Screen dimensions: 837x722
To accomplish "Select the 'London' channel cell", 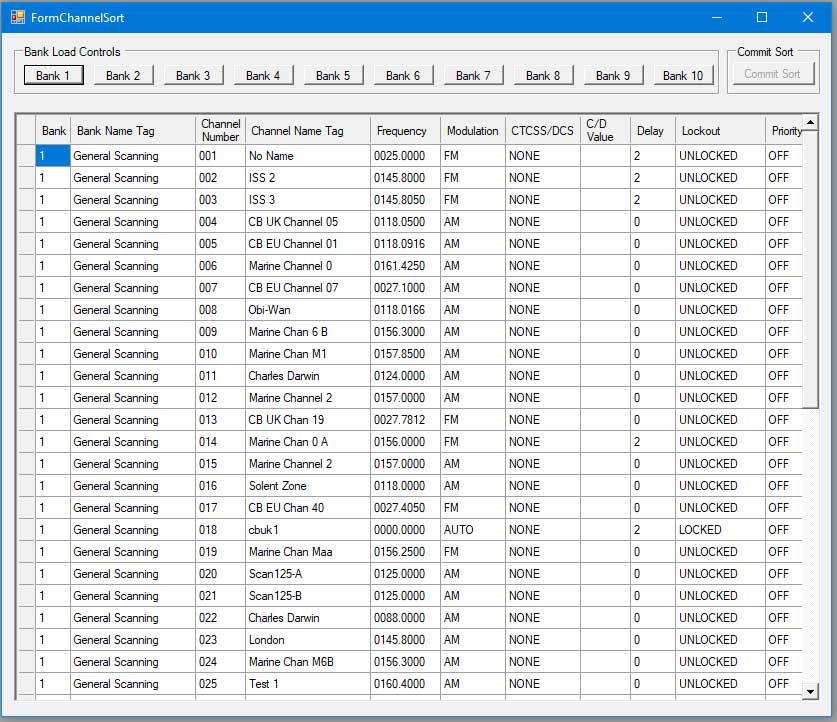I will [x=307, y=640].
